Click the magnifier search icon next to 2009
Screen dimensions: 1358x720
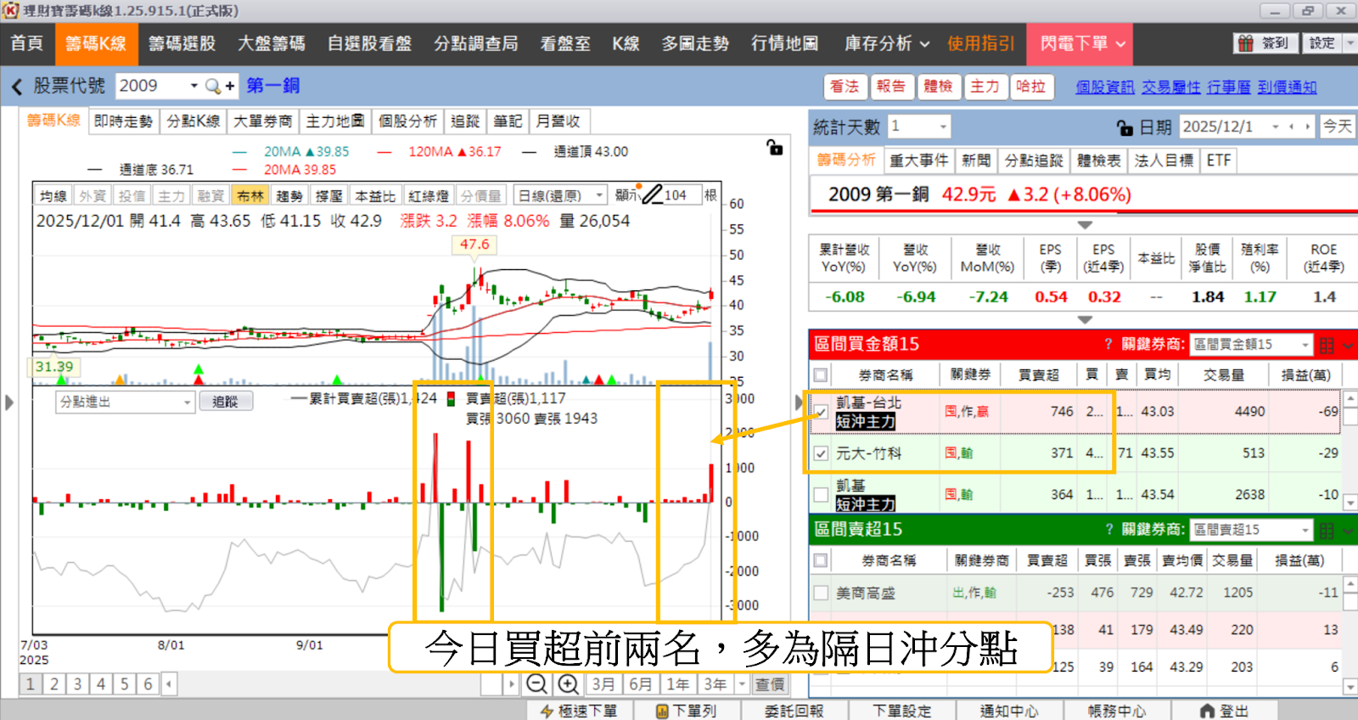point(212,87)
